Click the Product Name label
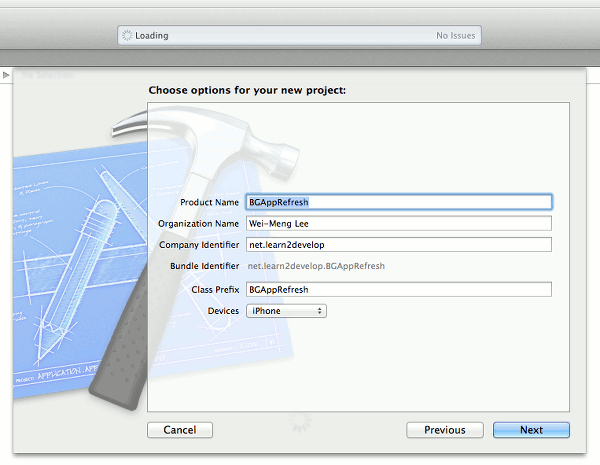The image size is (600, 465). click(x=209, y=202)
